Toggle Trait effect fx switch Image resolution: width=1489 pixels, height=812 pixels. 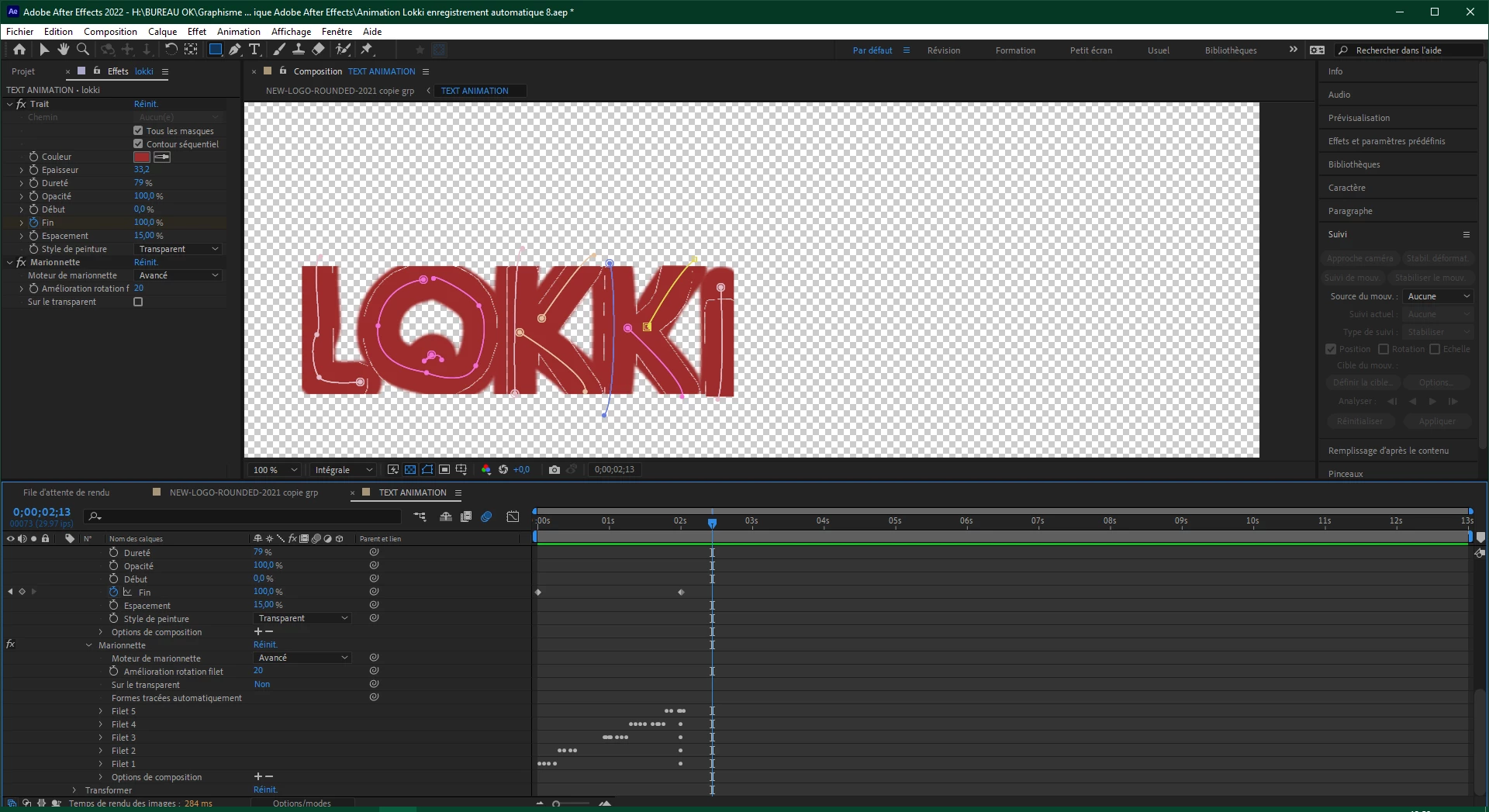point(21,104)
